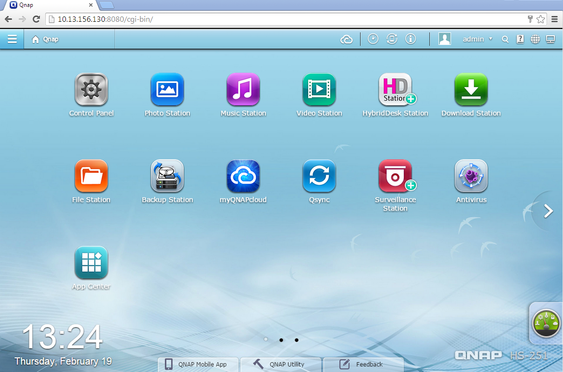
Task: Open the Antivirus app
Action: click(471, 176)
